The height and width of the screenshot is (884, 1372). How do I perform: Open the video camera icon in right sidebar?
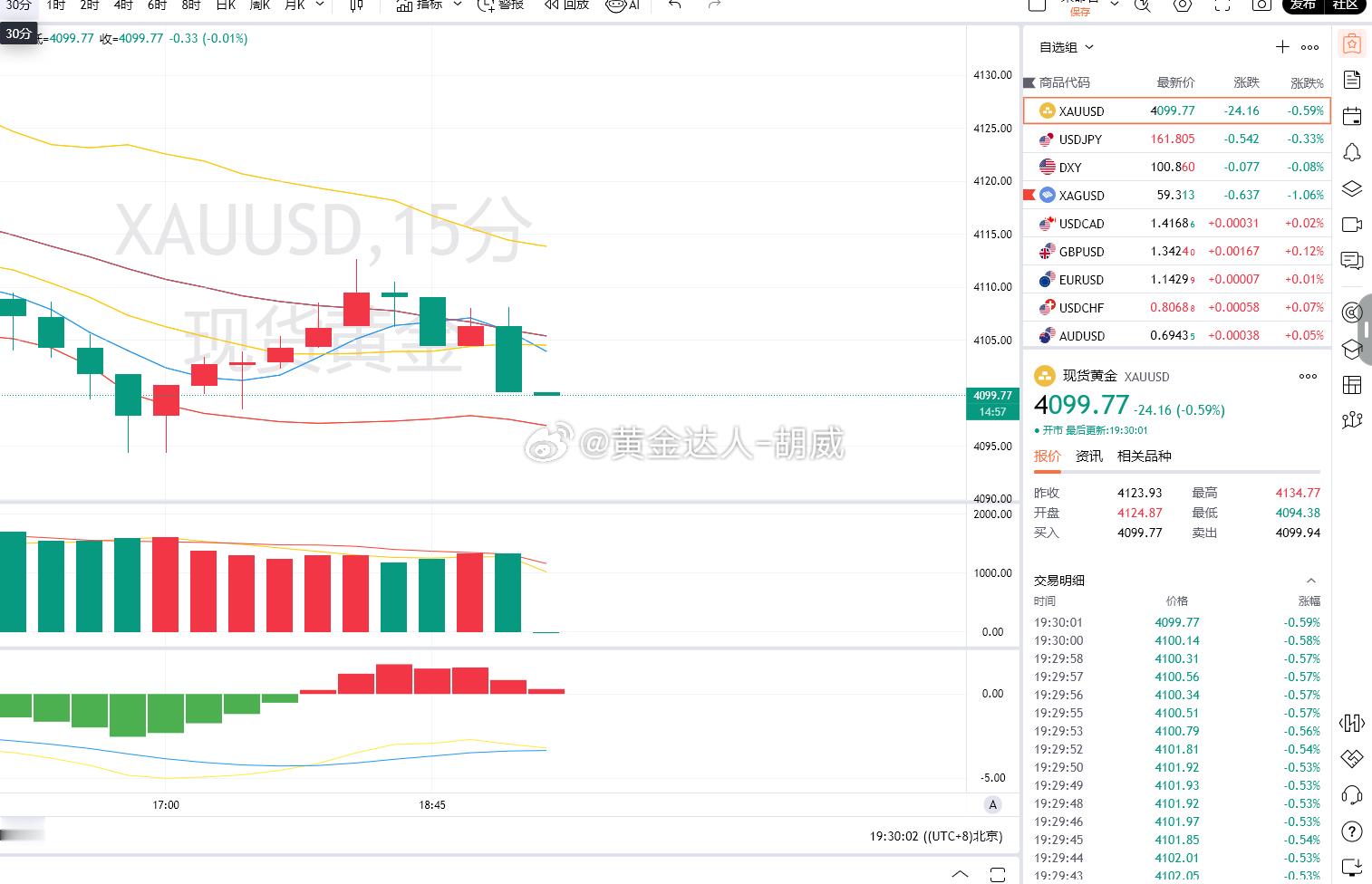click(x=1351, y=225)
